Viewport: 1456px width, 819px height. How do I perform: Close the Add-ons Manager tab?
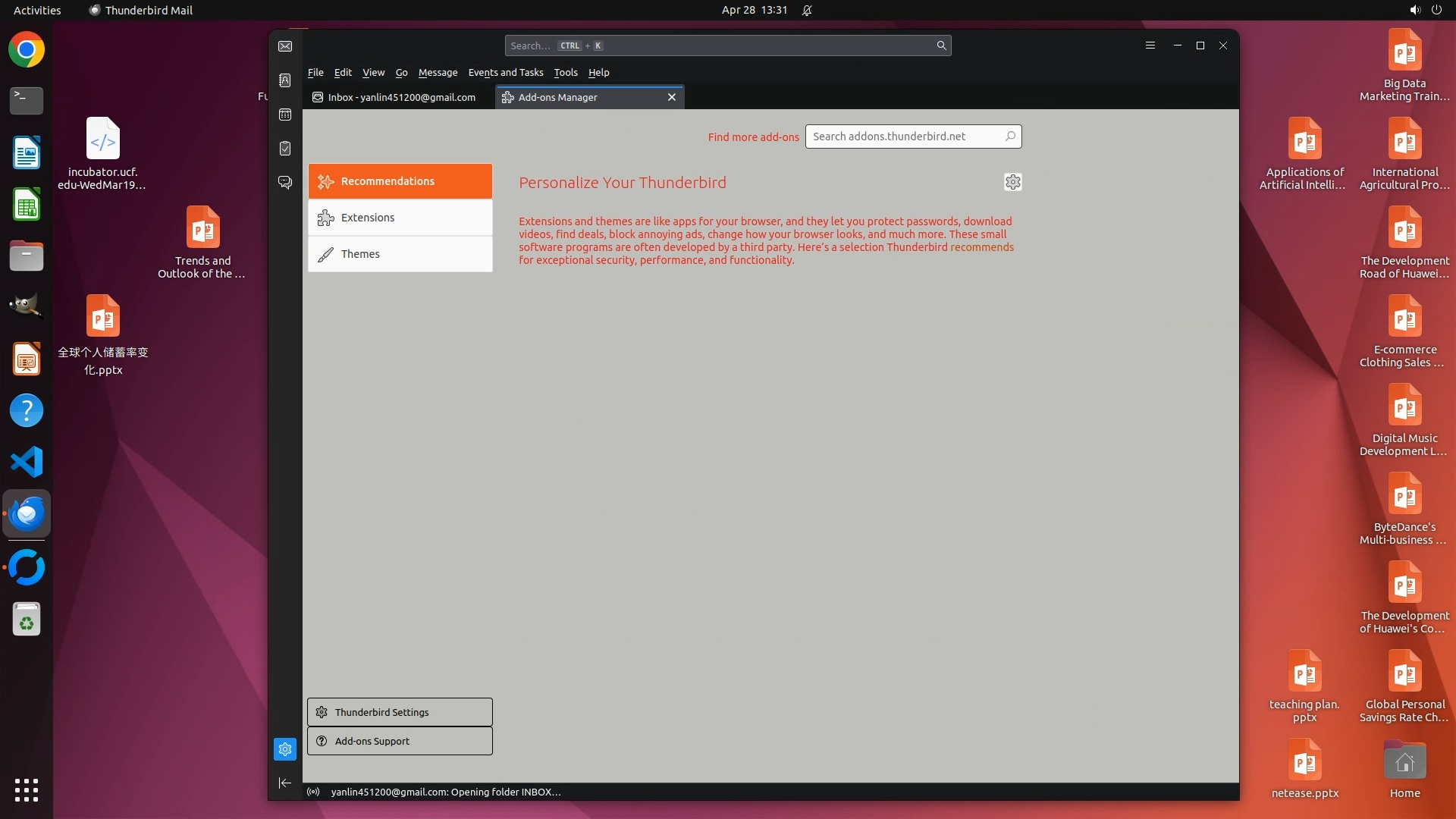pyautogui.click(x=671, y=97)
